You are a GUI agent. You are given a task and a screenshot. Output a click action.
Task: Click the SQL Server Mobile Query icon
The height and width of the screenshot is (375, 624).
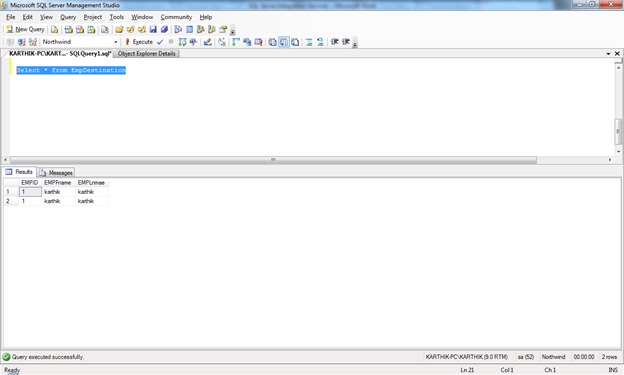pos(104,29)
